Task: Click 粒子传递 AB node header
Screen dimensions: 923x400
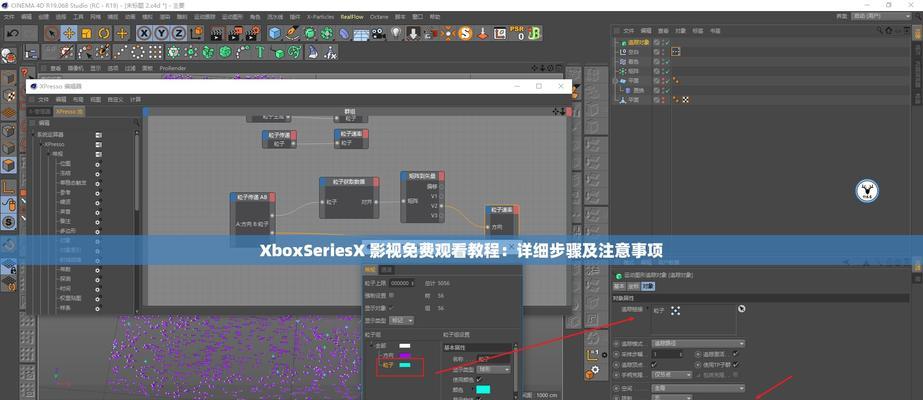Action: (x=253, y=198)
